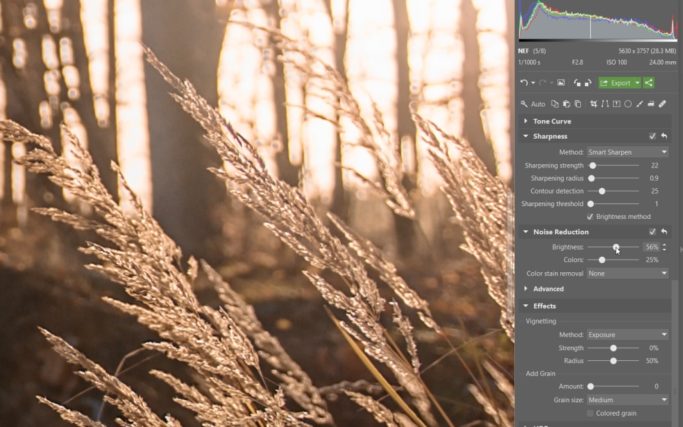Image resolution: width=683 pixels, height=427 pixels.
Task: Click the 24.00 mm focal length value
Action: point(663,62)
